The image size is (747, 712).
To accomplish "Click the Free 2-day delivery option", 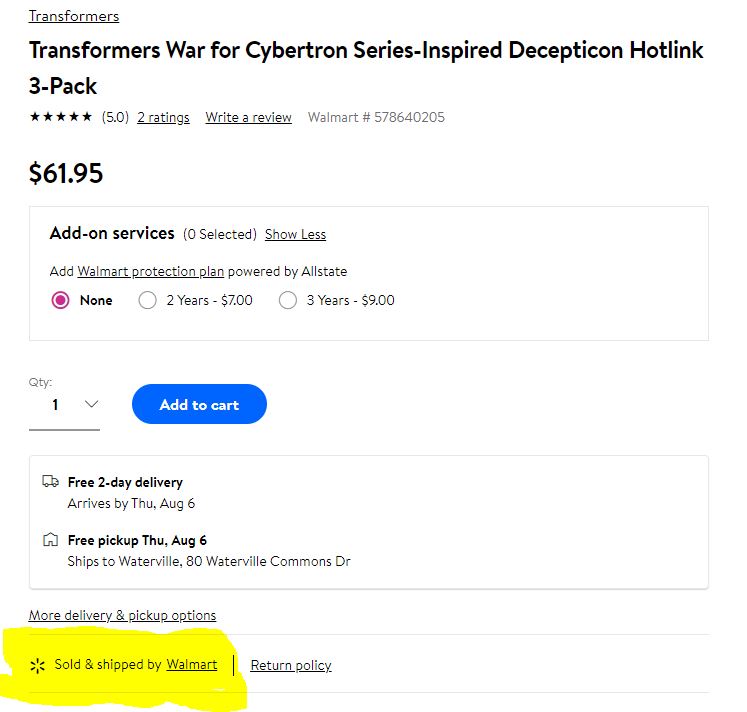I will coord(125,482).
